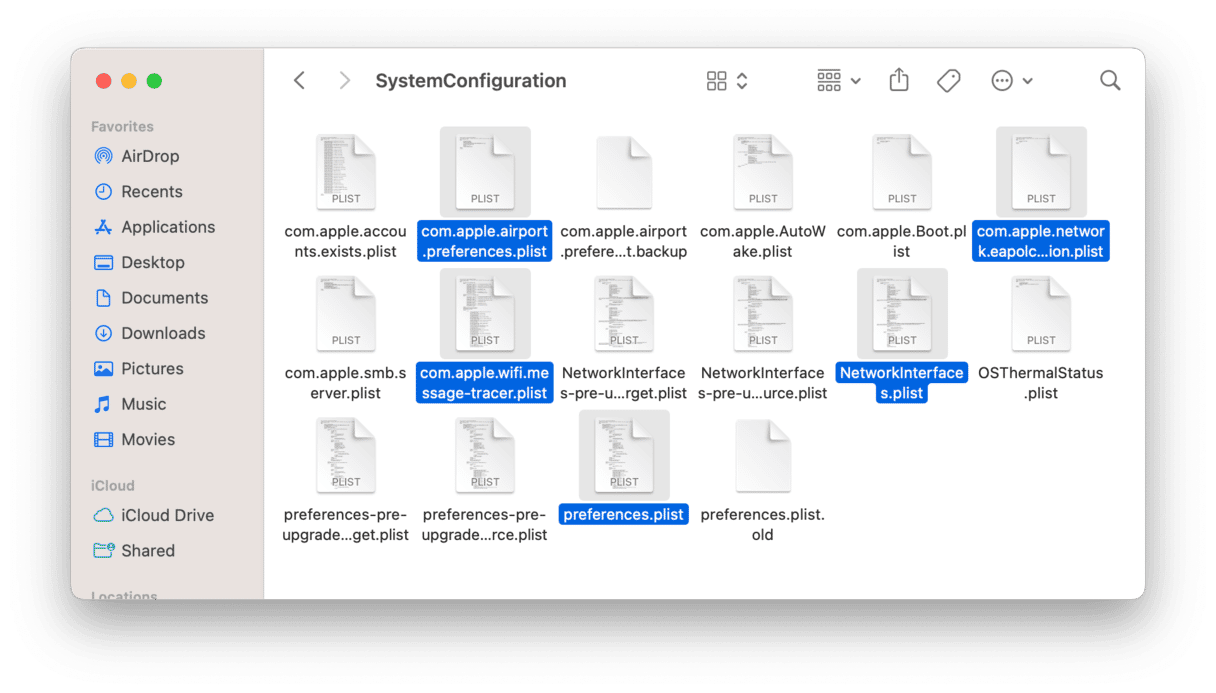Select the com.apple.smb.server.plist file icon
The image size is (1216, 693).
click(x=346, y=314)
